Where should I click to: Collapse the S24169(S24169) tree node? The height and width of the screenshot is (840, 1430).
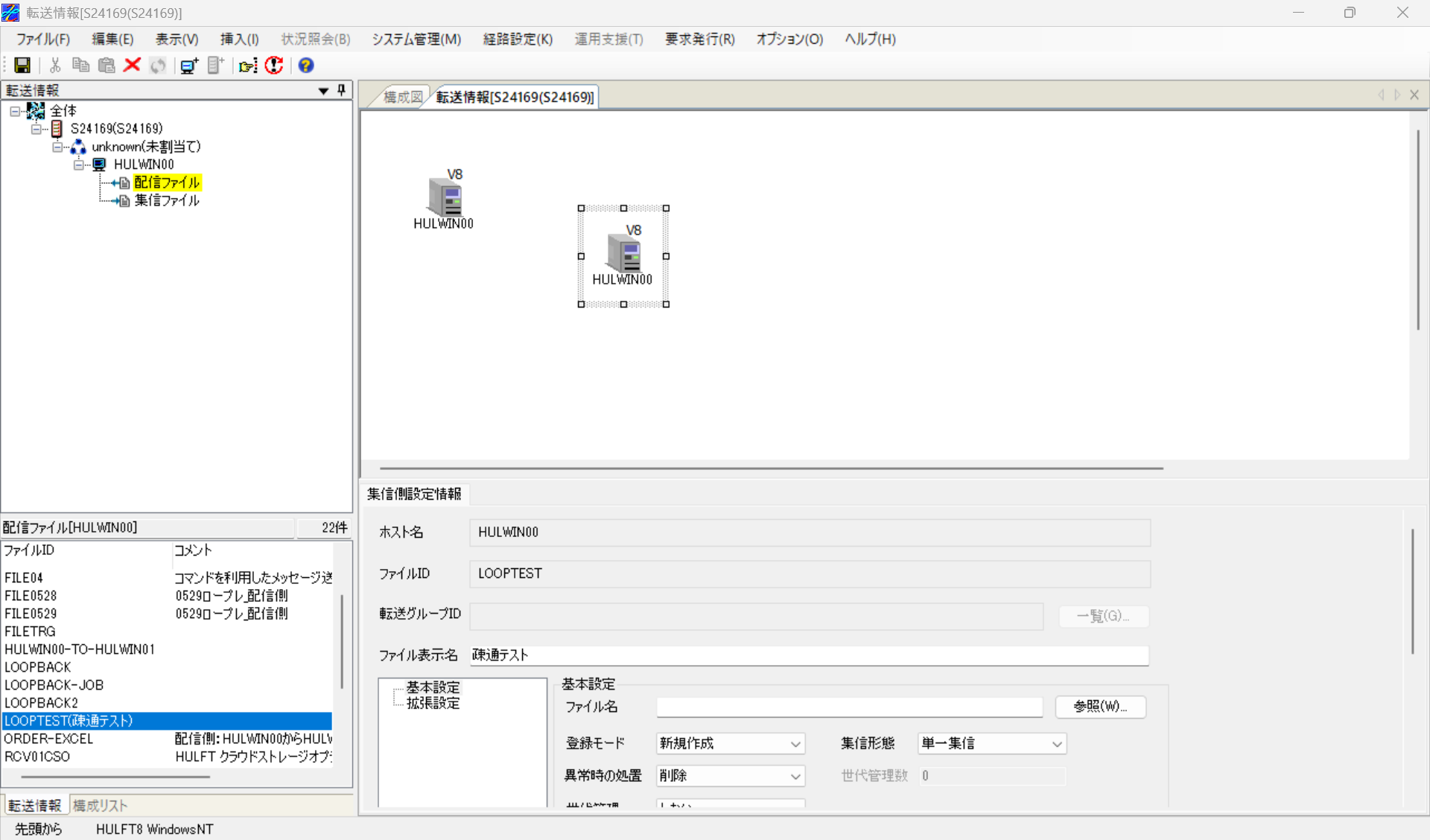click(36, 129)
